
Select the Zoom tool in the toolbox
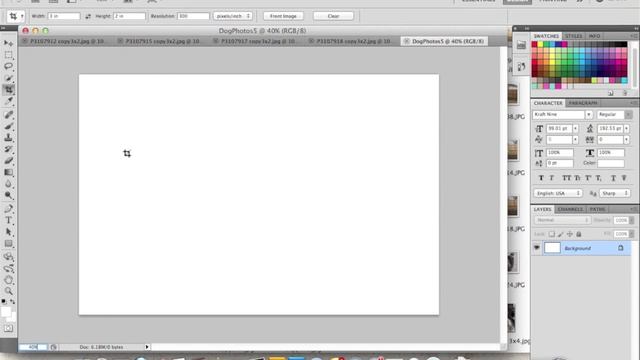point(8,291)
